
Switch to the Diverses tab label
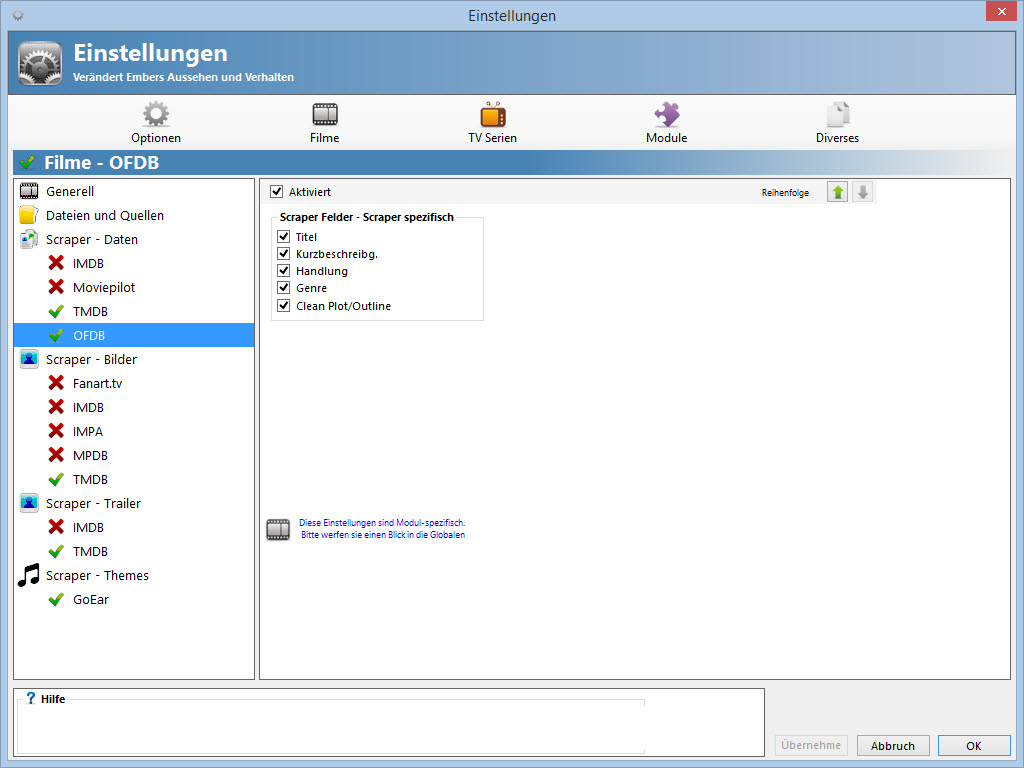(837, 138)
